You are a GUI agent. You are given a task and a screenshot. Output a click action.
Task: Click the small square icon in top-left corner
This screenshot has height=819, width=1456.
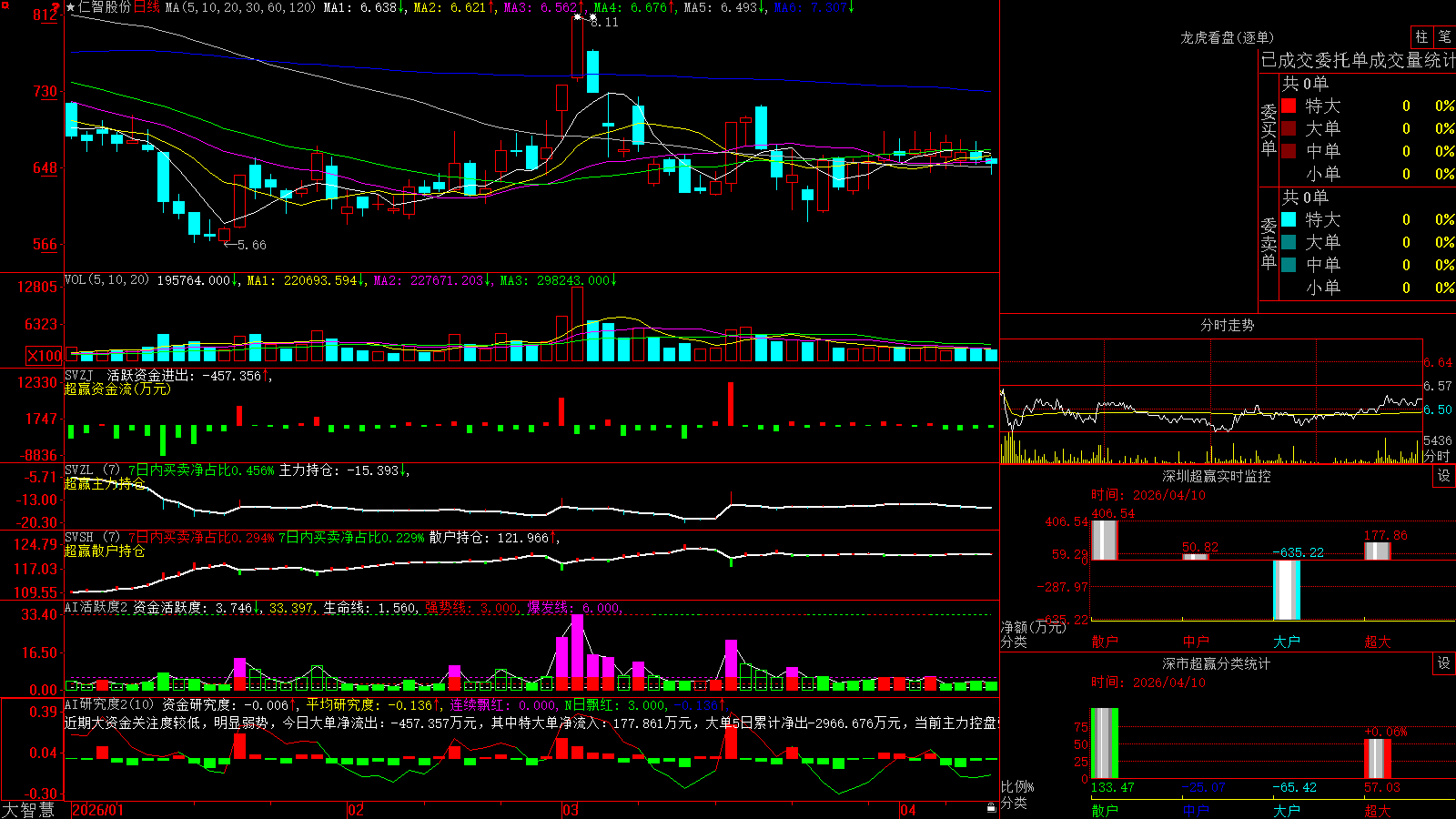click(x=4, y=5)
